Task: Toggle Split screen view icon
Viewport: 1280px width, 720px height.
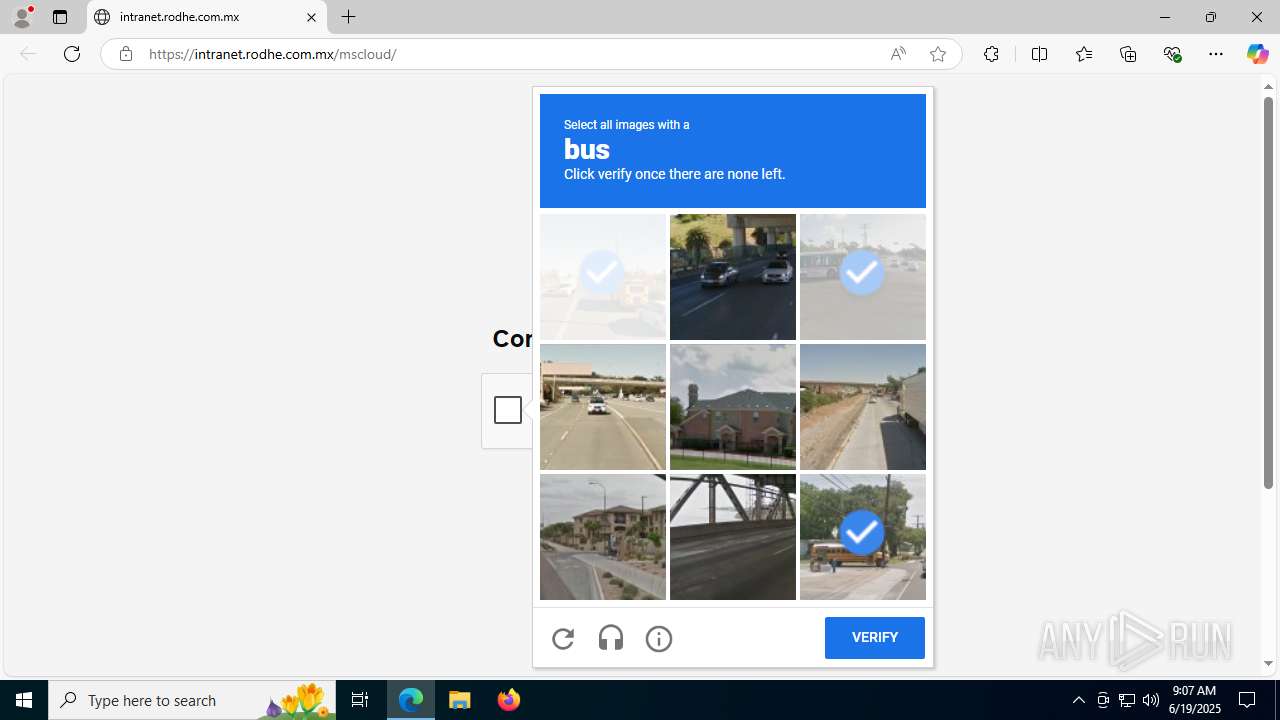Action: coord(1039,54)
